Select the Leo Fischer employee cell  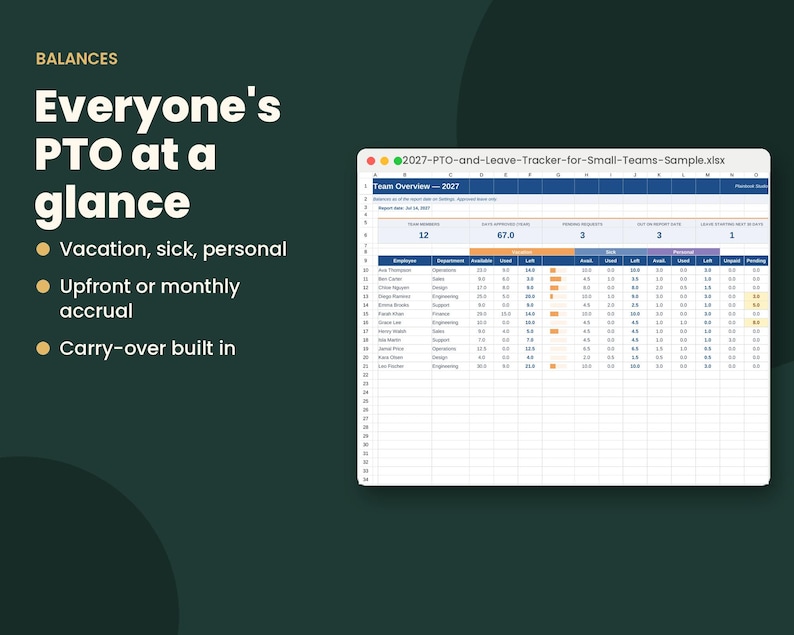[x=405, y=366]
